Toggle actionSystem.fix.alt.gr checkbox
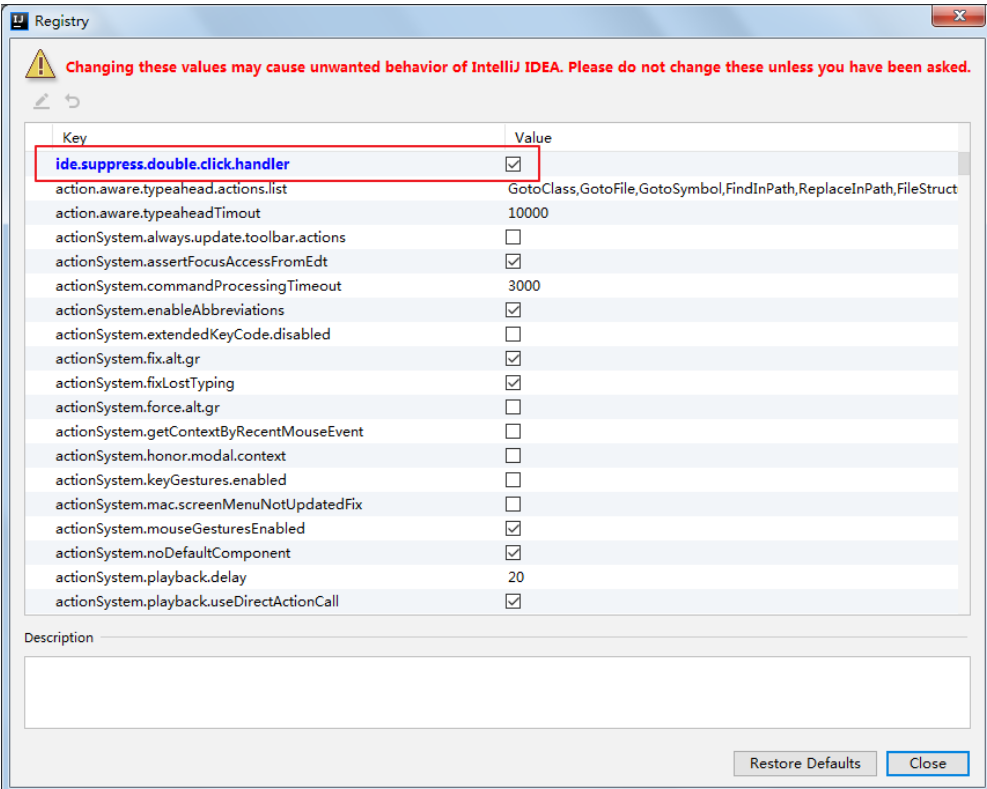Image resolution: width=987 pixels, height=789 pixels. 513,358
